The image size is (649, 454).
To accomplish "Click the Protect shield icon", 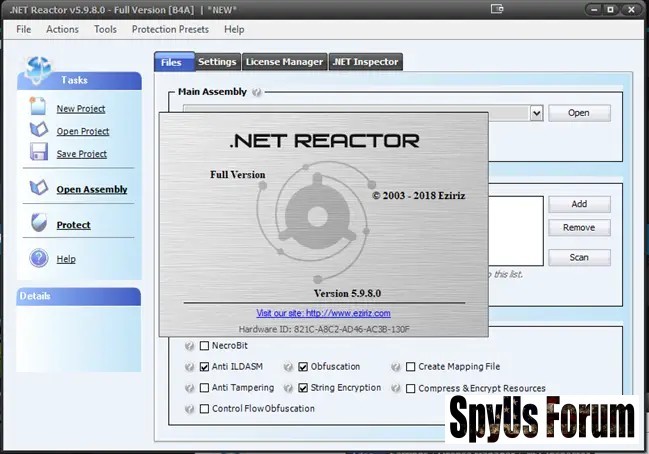I will click(38, 224).
